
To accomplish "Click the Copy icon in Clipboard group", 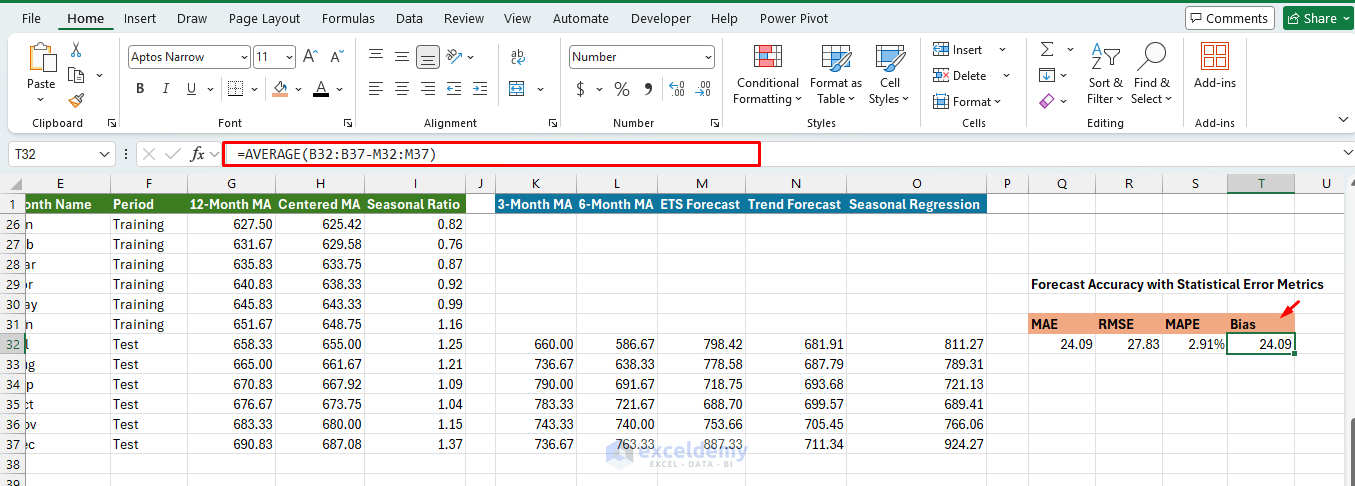I will coord(76,75).
